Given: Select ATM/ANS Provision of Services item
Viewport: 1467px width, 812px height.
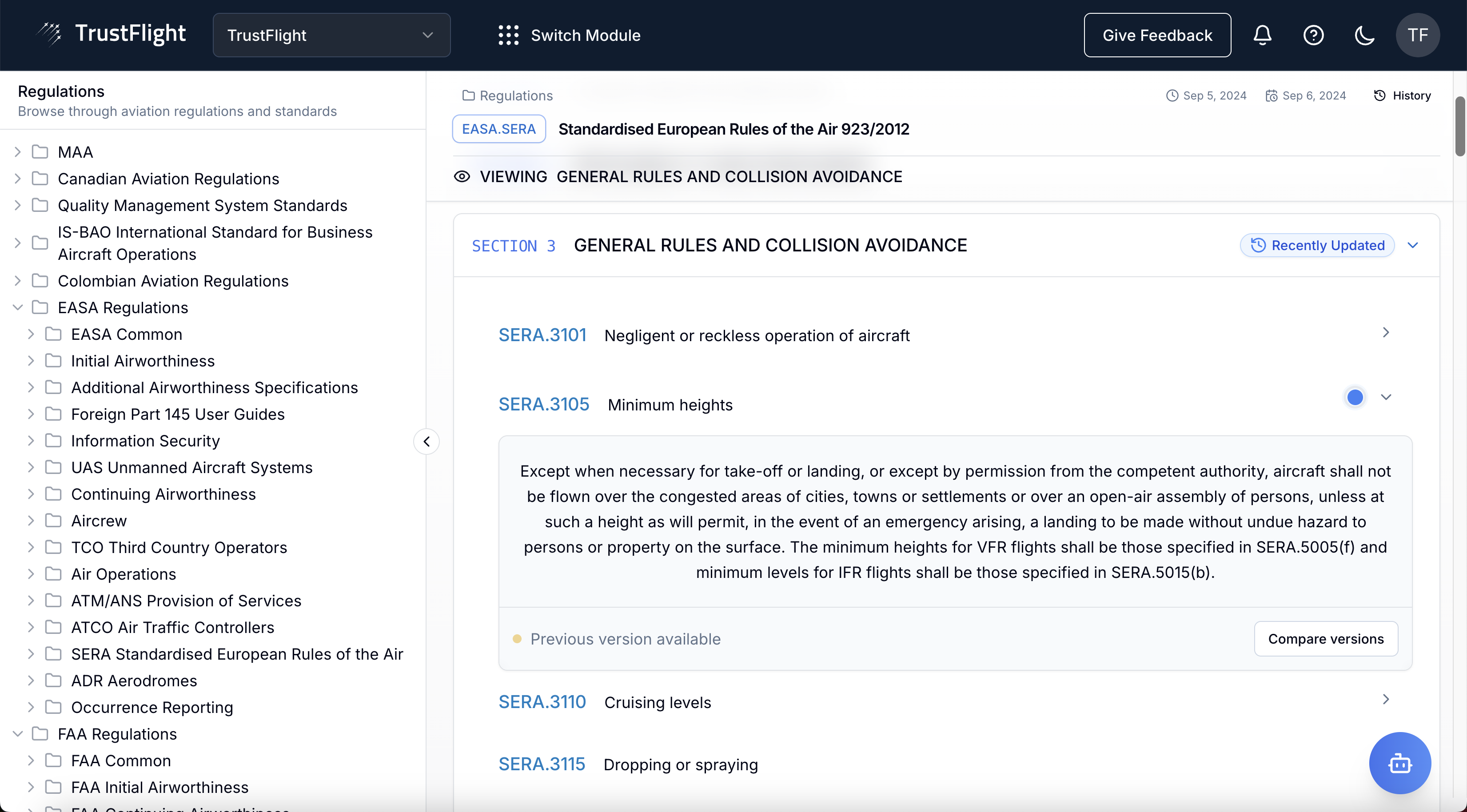Looking at the screenshot, I should coord(186,601).
